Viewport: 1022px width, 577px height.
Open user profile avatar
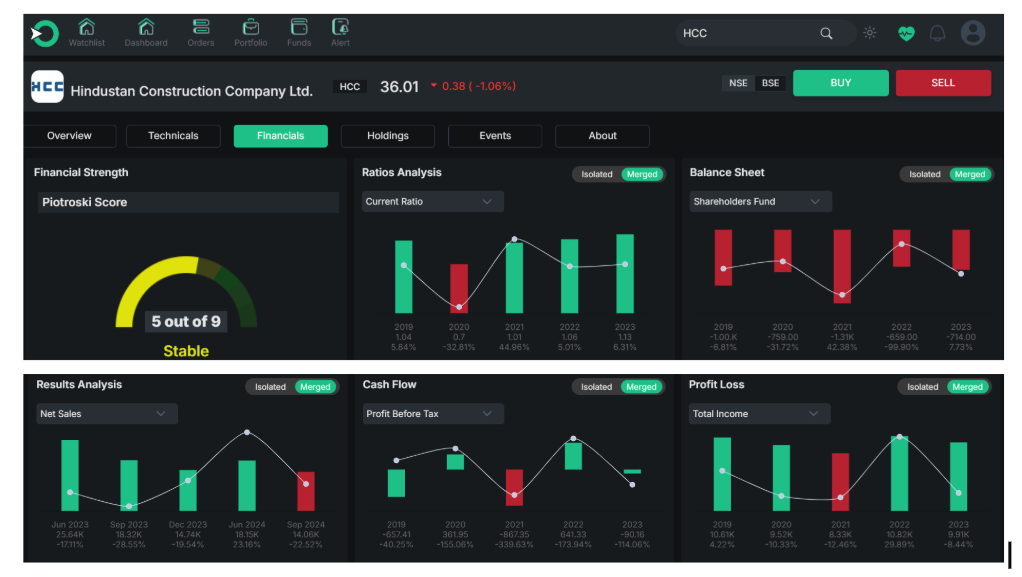973,33
